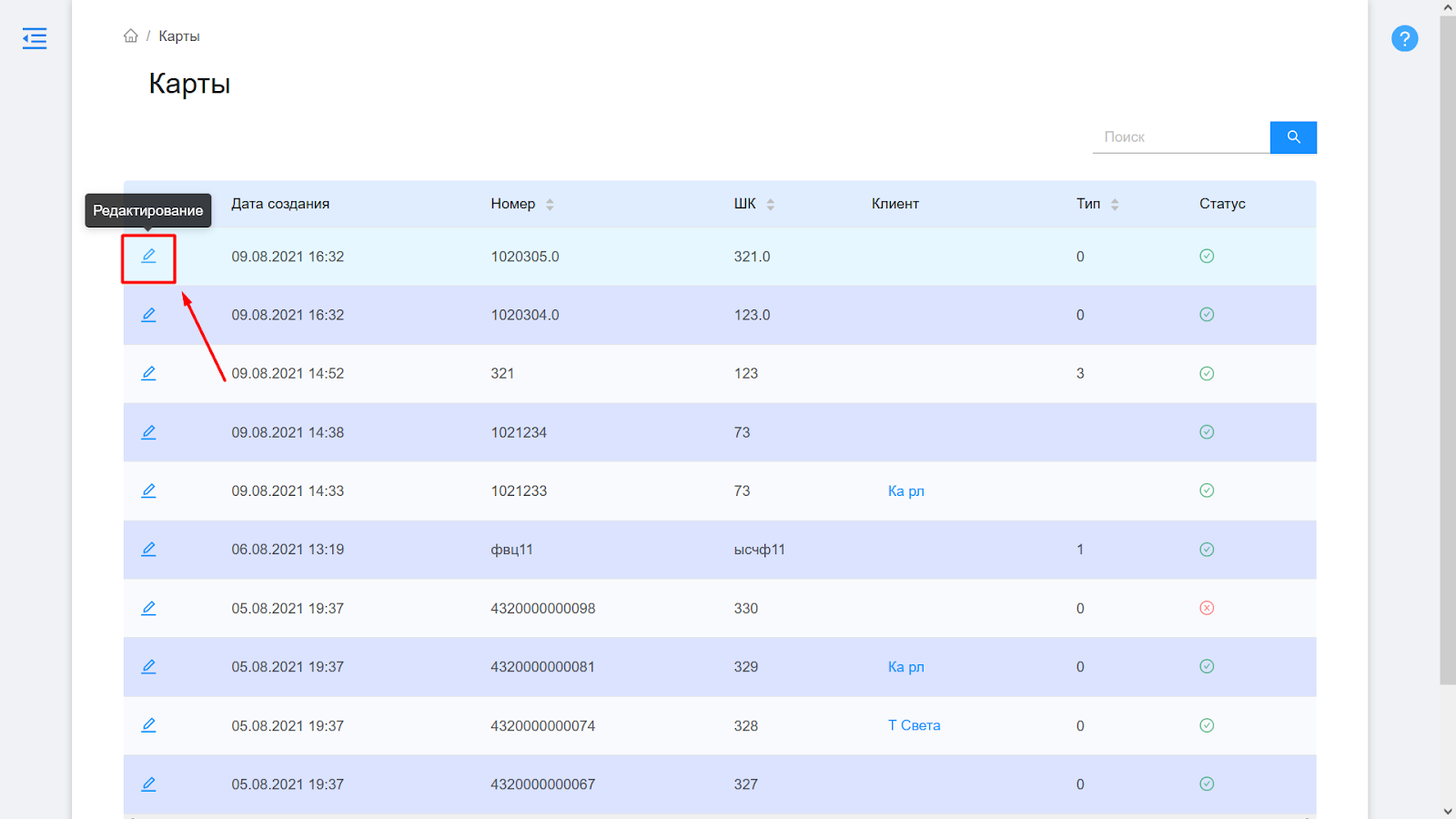Open client Ка рл on card 4320000000081
This screenshot has width=1456, height=819.
pyautogui.click(x=906, y=666)
